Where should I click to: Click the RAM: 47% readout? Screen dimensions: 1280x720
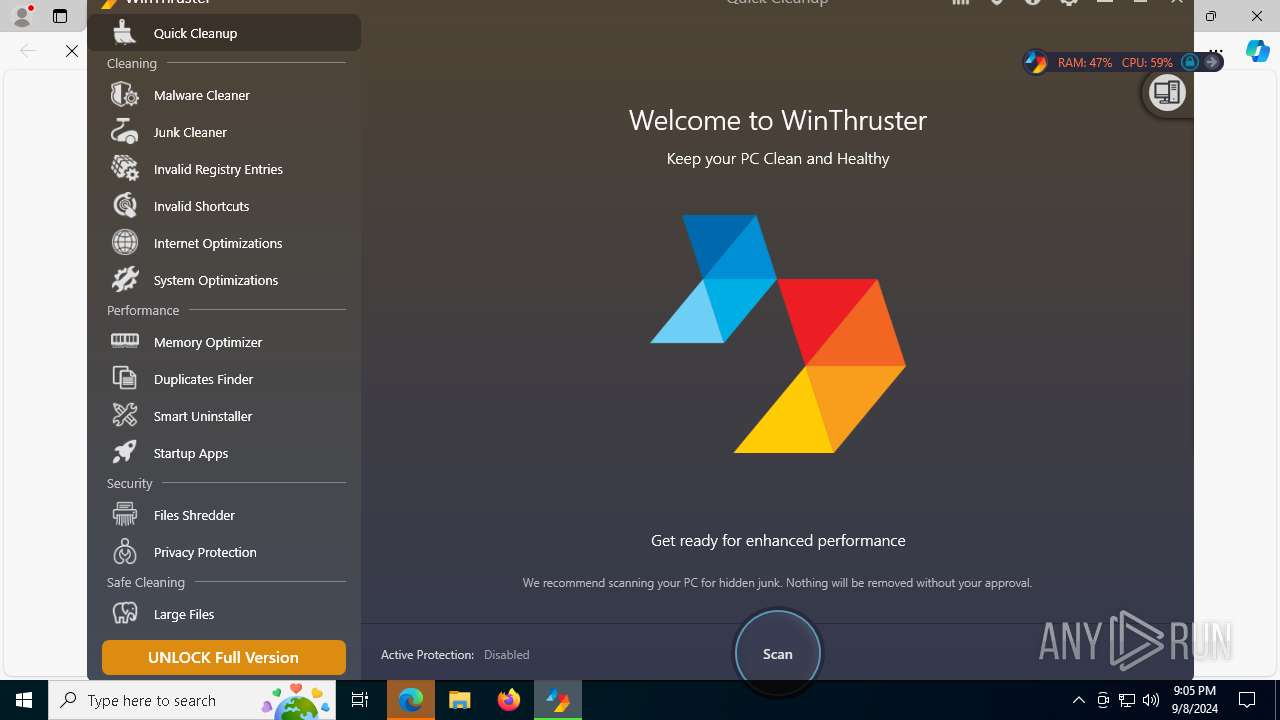[x=1085, y=62]
